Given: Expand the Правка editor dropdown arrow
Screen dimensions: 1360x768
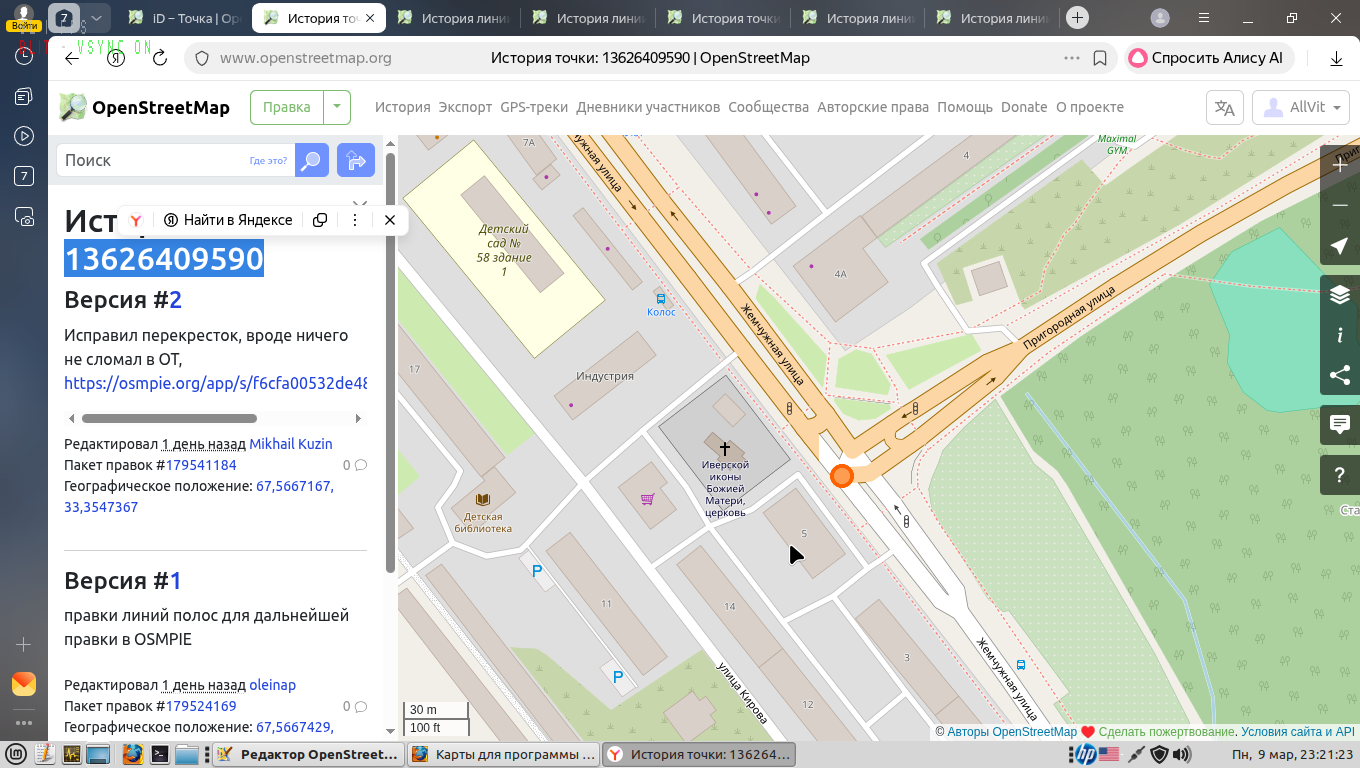Looking at the screenshot, I should tap(337, 107).
